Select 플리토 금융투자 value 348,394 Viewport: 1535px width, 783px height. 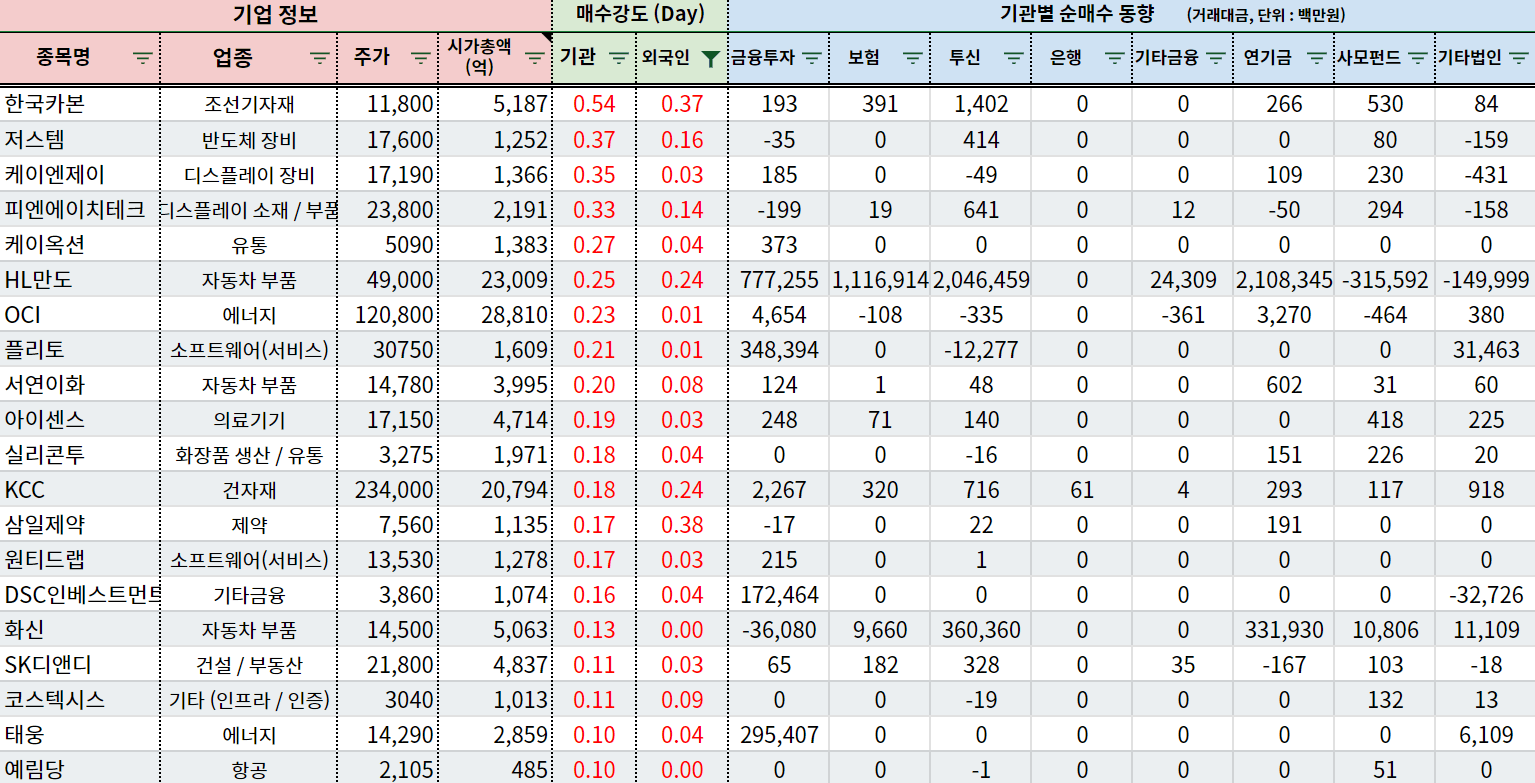pos(779,349)
